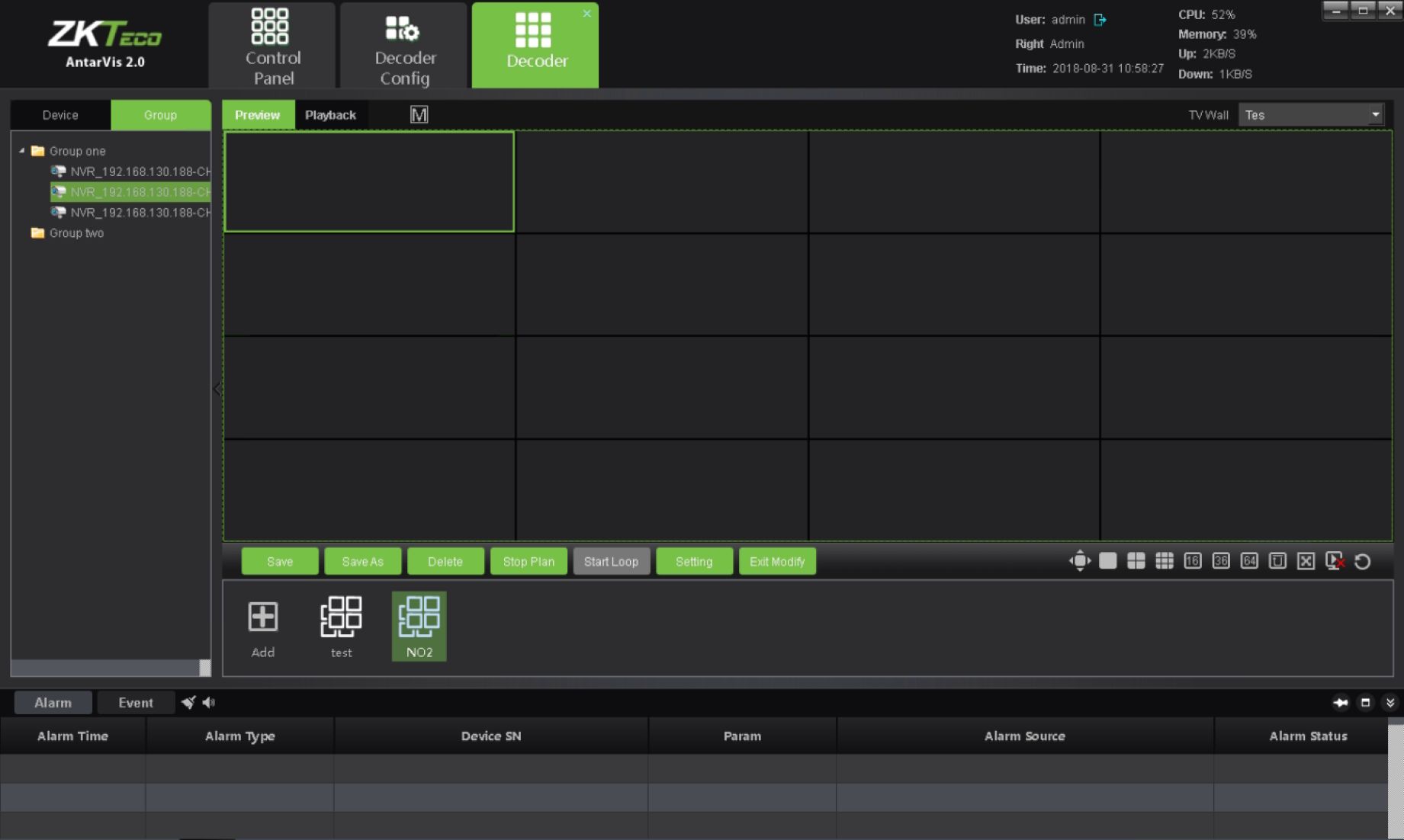Screen dimensions: 1404x840
Task: Click the Add plan icon
Action: tap(263, 627)
